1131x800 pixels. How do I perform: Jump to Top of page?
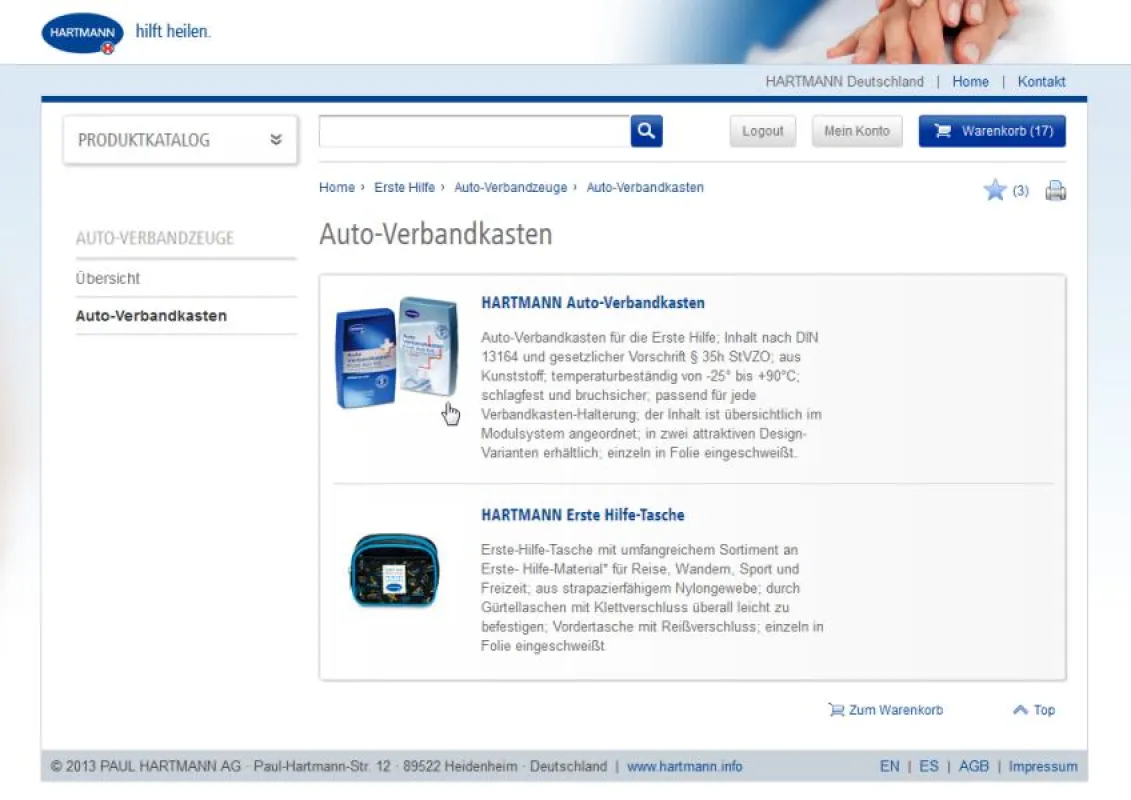1034,710
